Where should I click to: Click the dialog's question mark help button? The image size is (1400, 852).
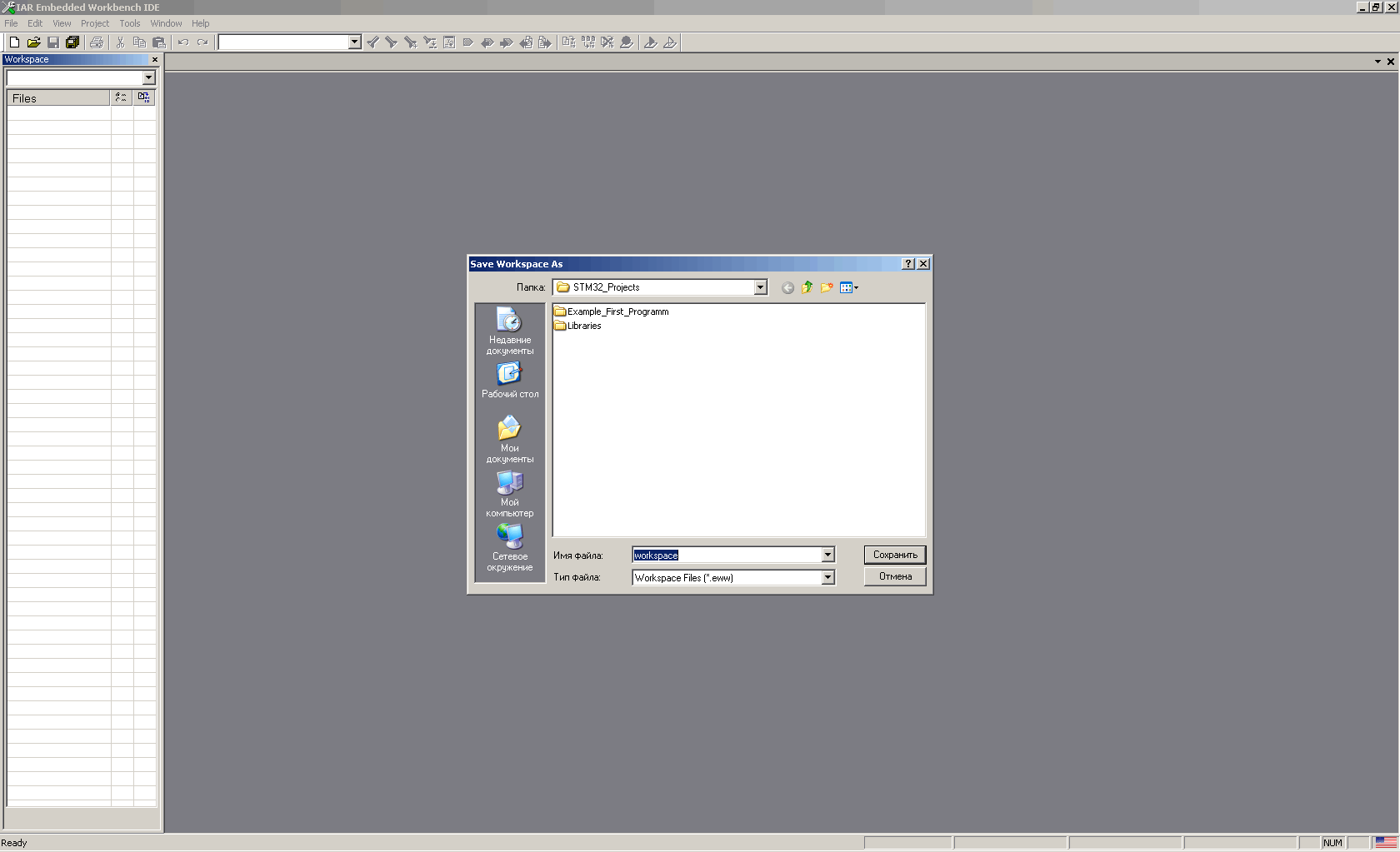point(908,264)
